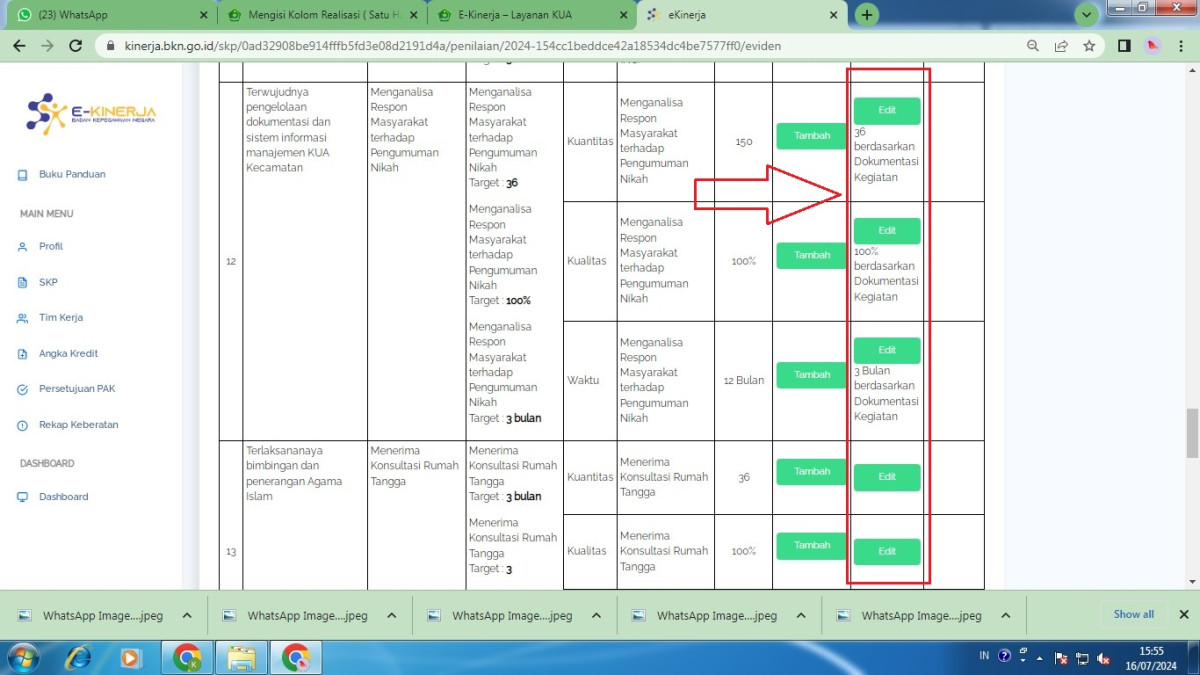Click Show all downloads
This screenshot has width=1200, height=675.
point(1134,615)
